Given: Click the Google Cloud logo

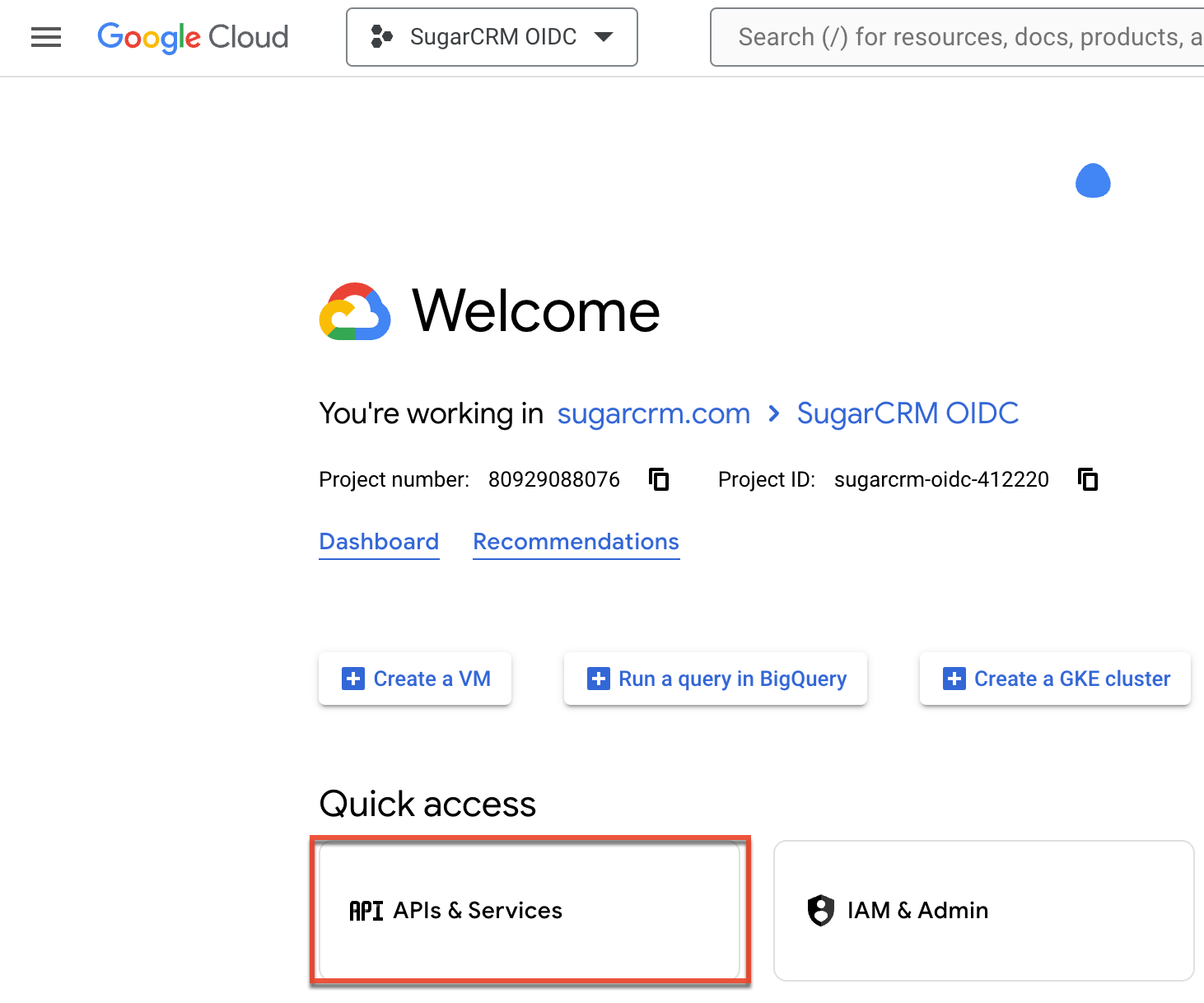Looking at the screenshot, I should pyautogui.click(x=193, y=36).
